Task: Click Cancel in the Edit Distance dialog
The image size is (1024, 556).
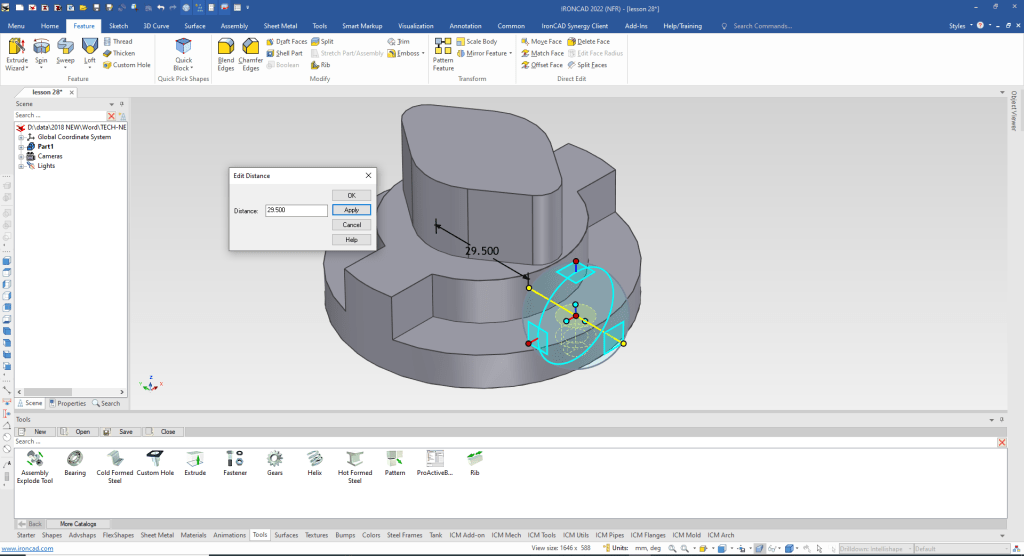Action: (x=351, y=225)
